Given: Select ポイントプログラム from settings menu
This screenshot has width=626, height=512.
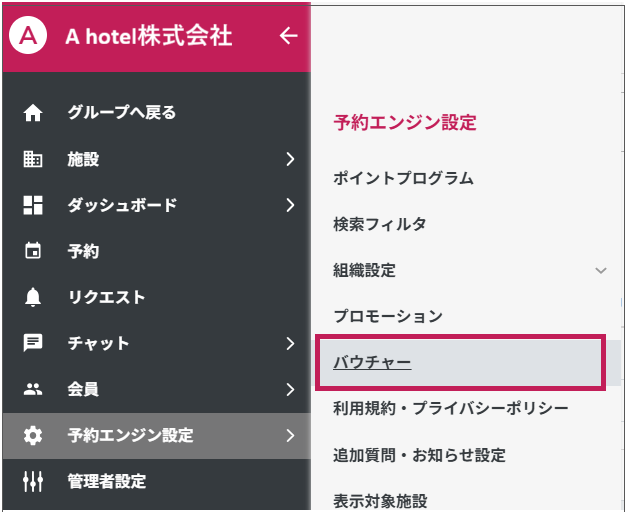Looking at the screenshot, I should click(403, 179).
